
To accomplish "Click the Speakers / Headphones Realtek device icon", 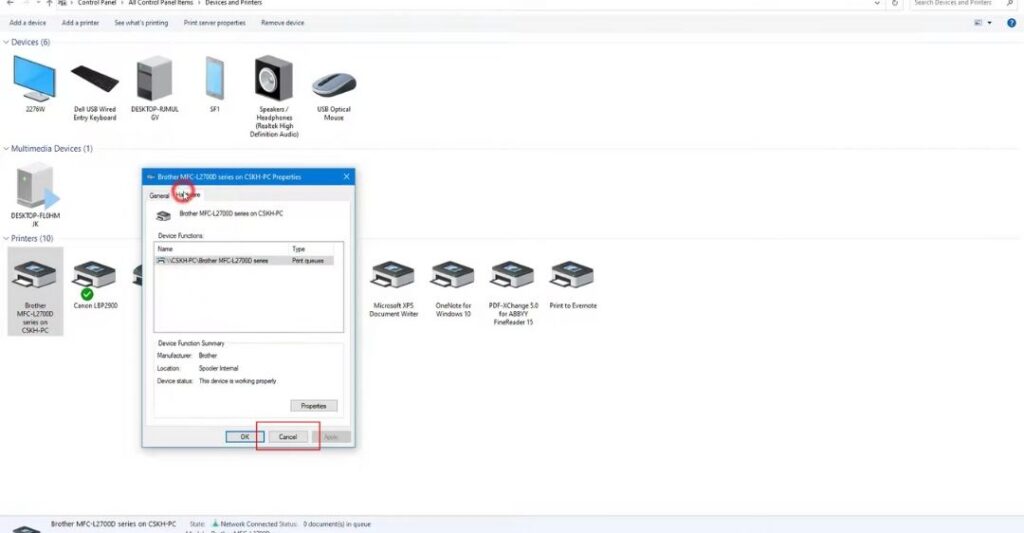I will point(273,78).
